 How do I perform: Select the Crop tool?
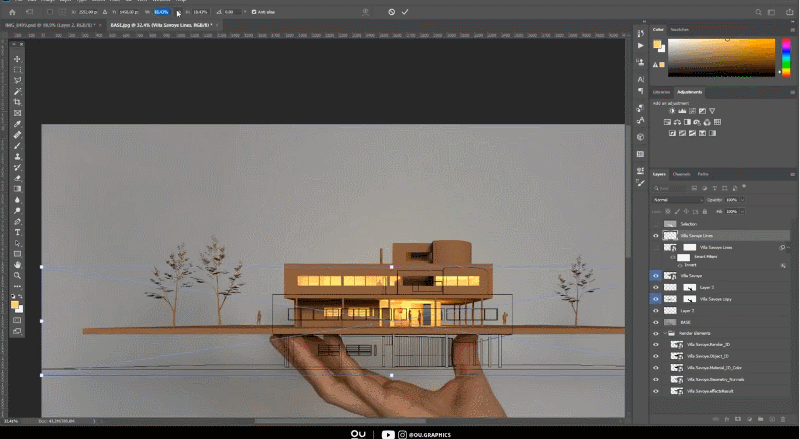coord(18,102)
